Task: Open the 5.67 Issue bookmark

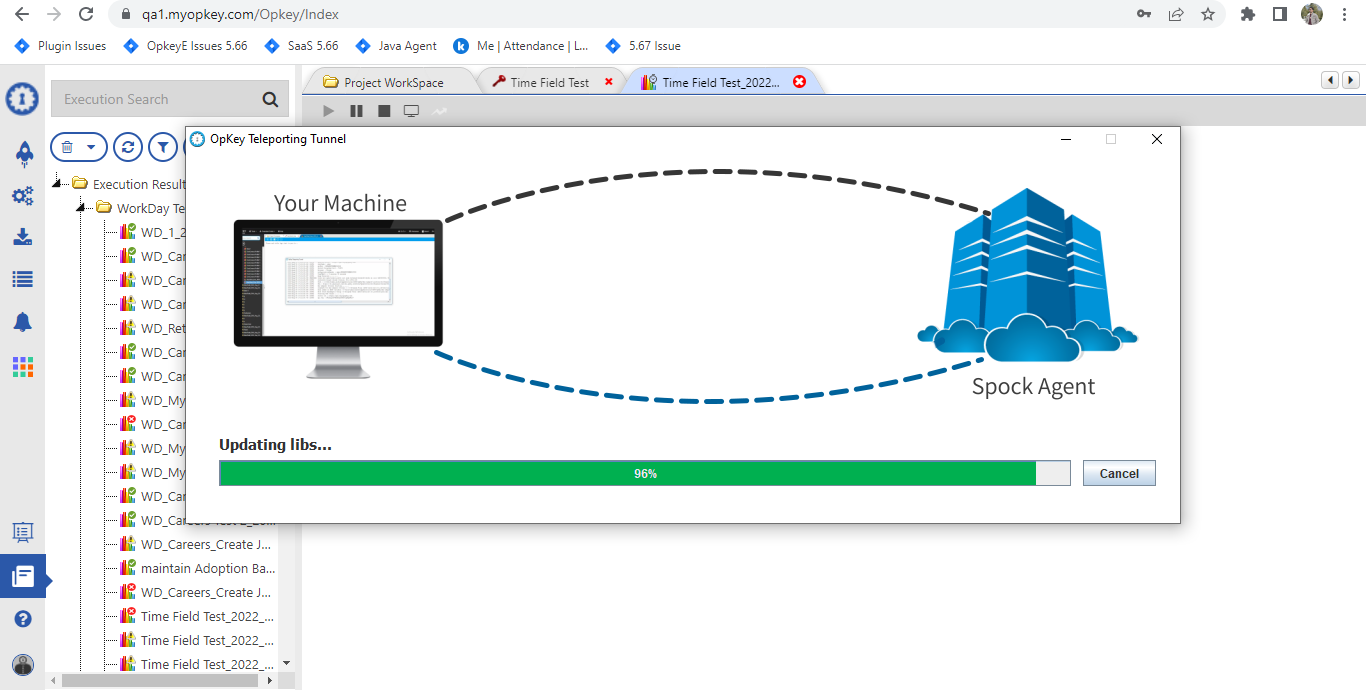Action: tap(643, 46)
